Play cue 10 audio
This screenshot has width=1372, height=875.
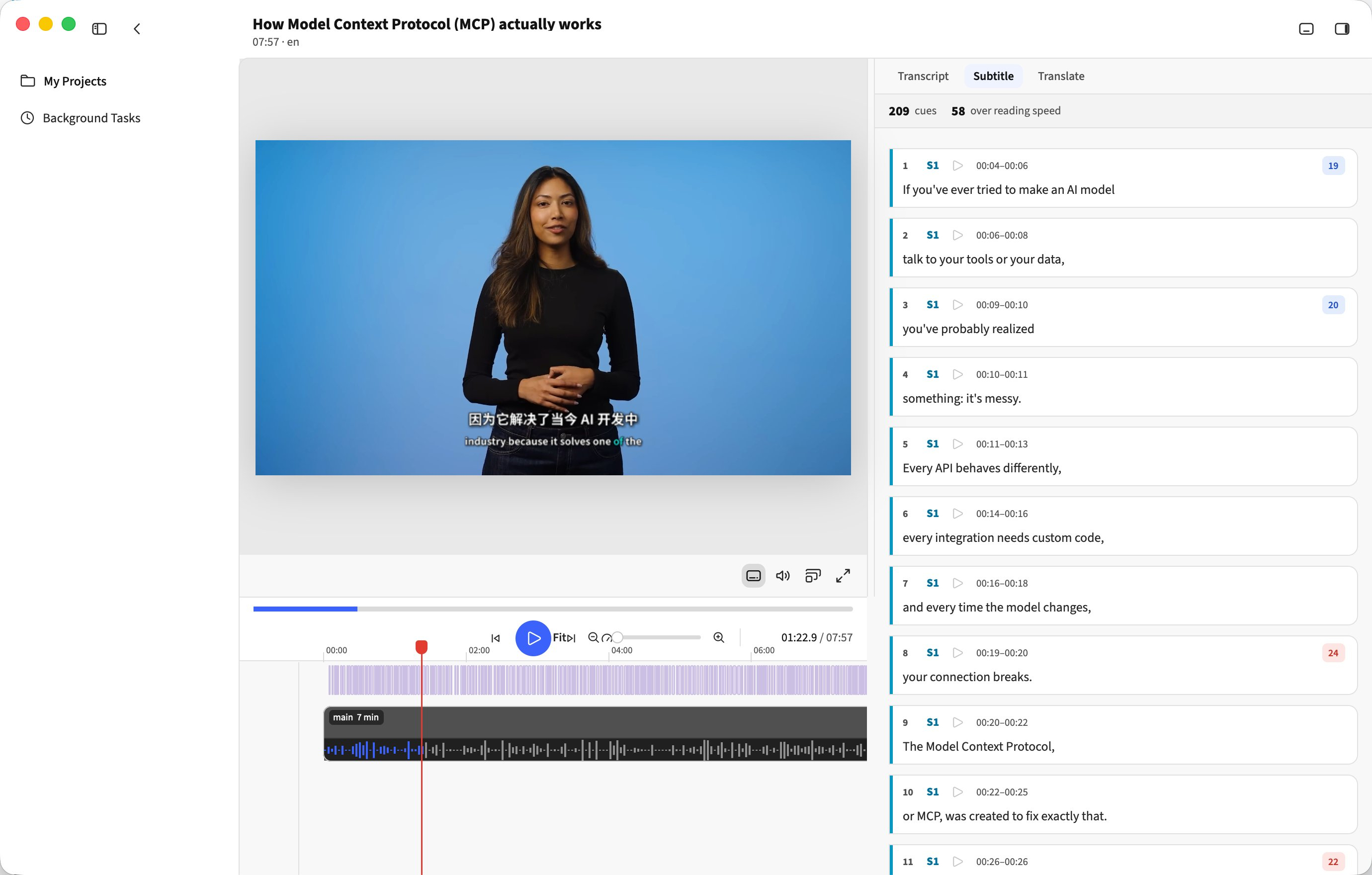click(x=958, y=792)
